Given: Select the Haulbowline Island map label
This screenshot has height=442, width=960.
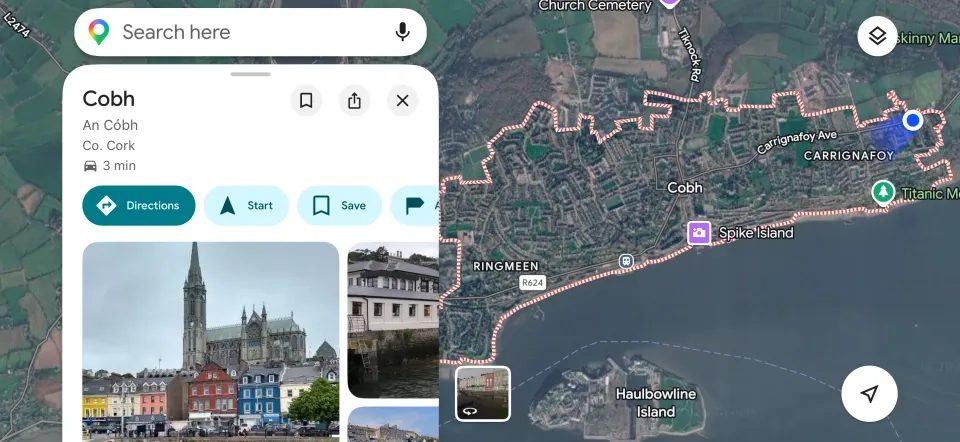Looking at the screenshot, I should 657,403.
